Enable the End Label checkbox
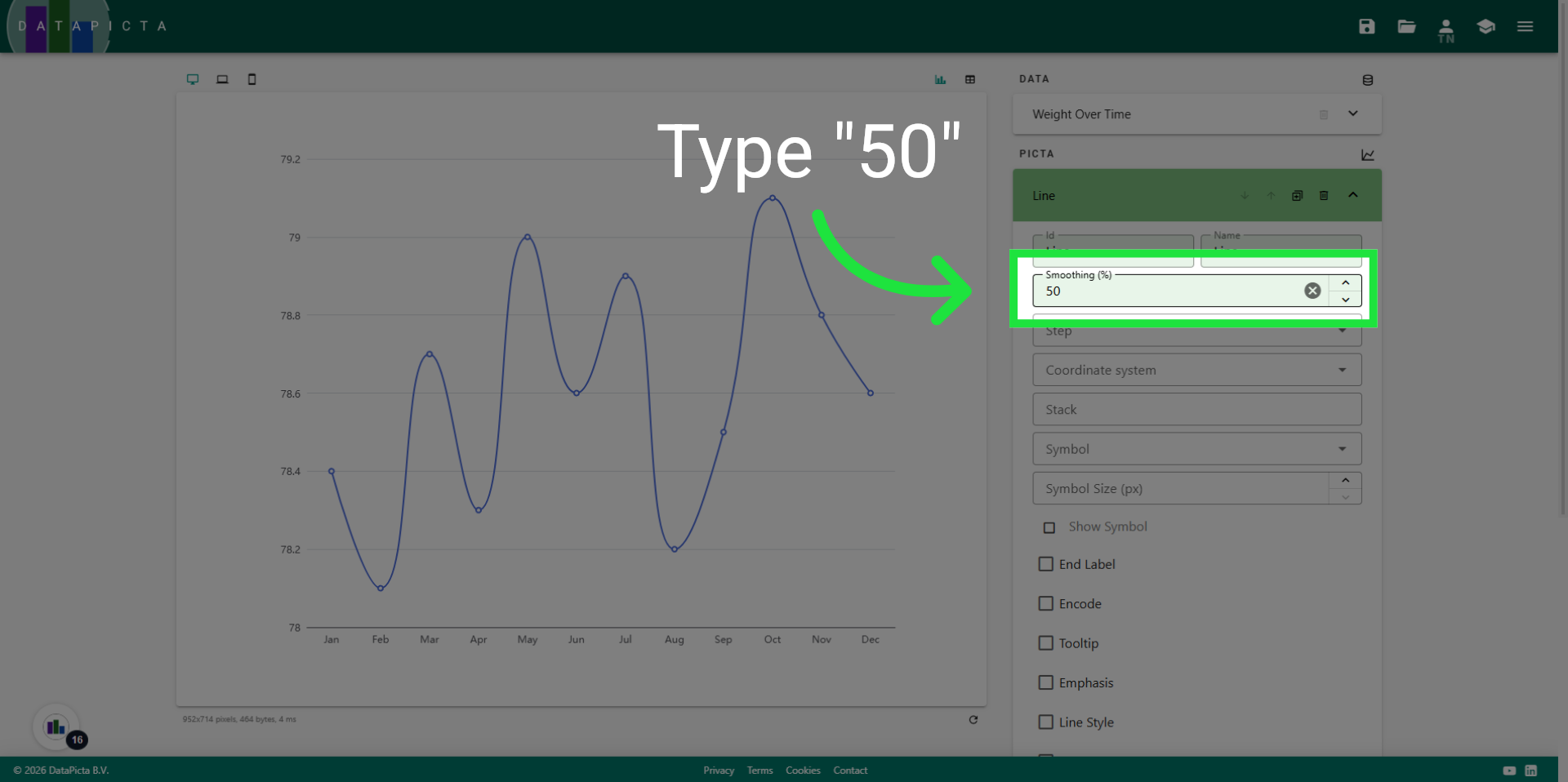1568x782 pixels. click(x=1045, y=564)
